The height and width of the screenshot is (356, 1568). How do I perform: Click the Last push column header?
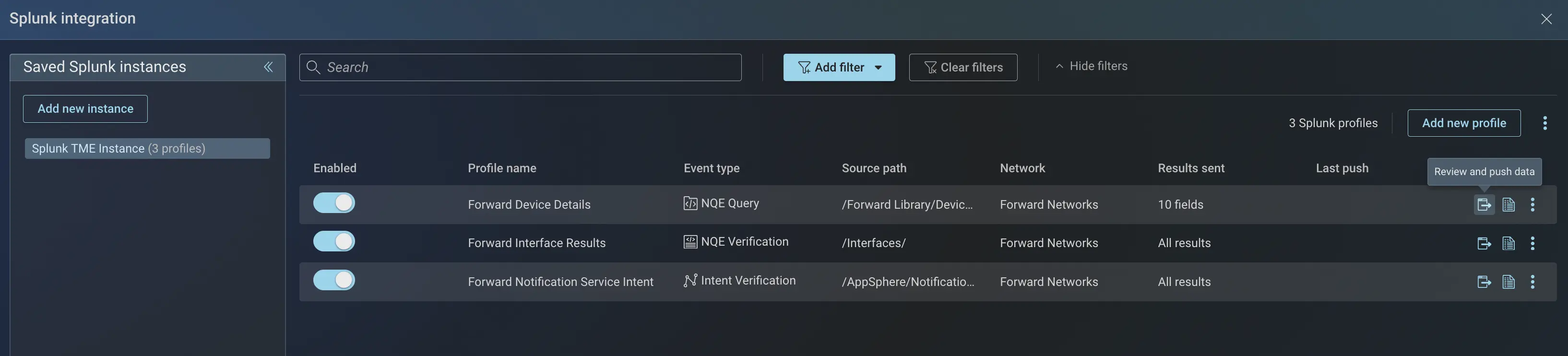[1342, 168]
